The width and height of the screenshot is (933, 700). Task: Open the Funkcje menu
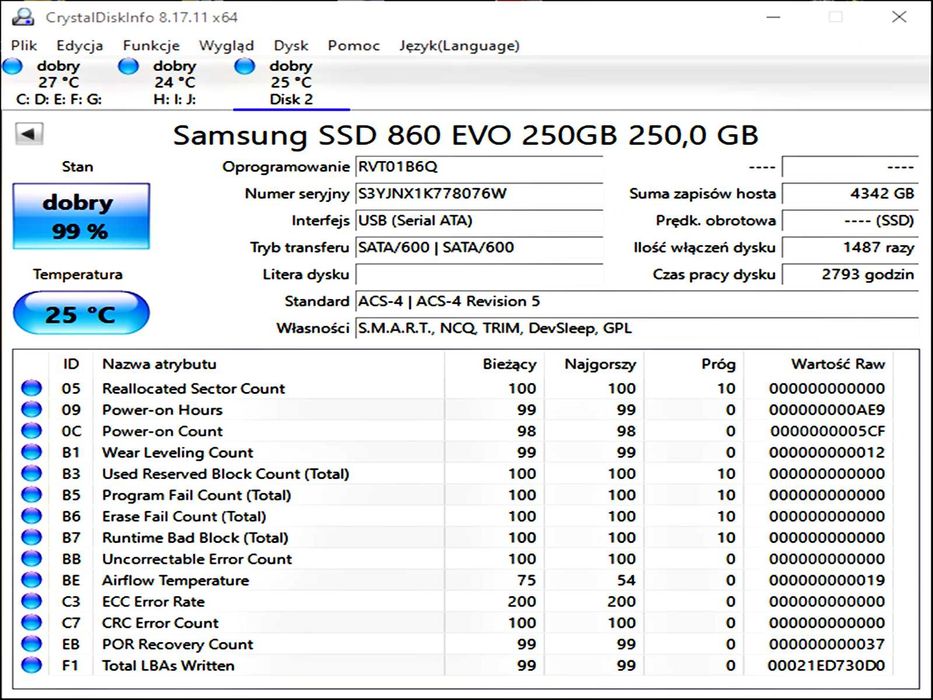[x=151, y=46]
